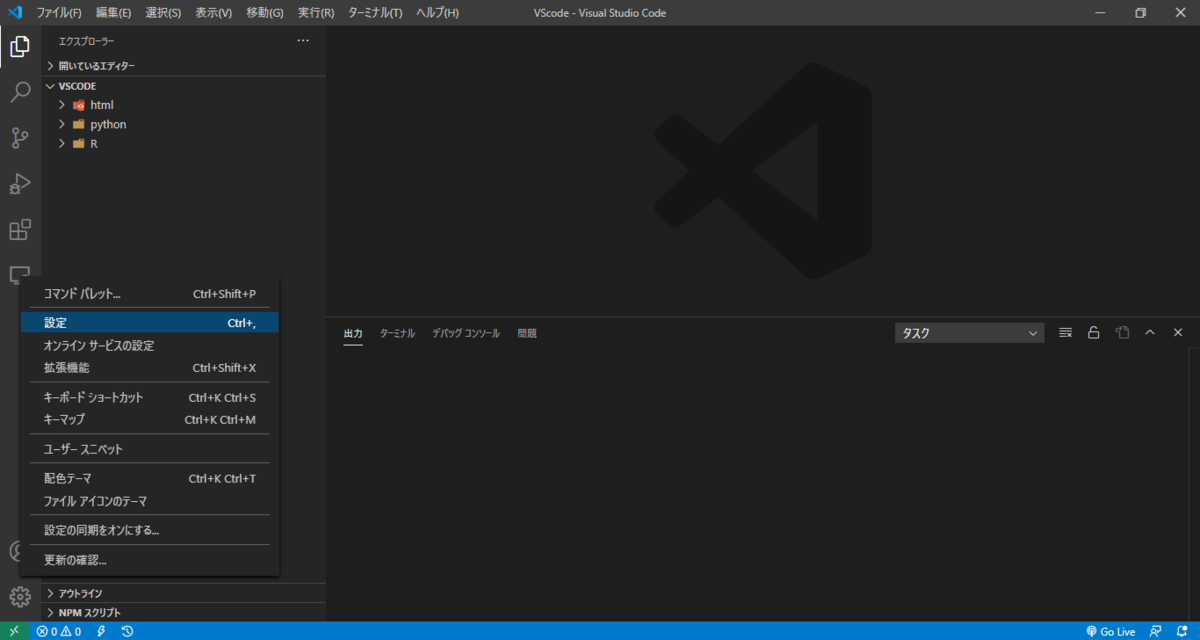
Task: Open notifications bell in status bar
Action: click(x=1182, y=631)
